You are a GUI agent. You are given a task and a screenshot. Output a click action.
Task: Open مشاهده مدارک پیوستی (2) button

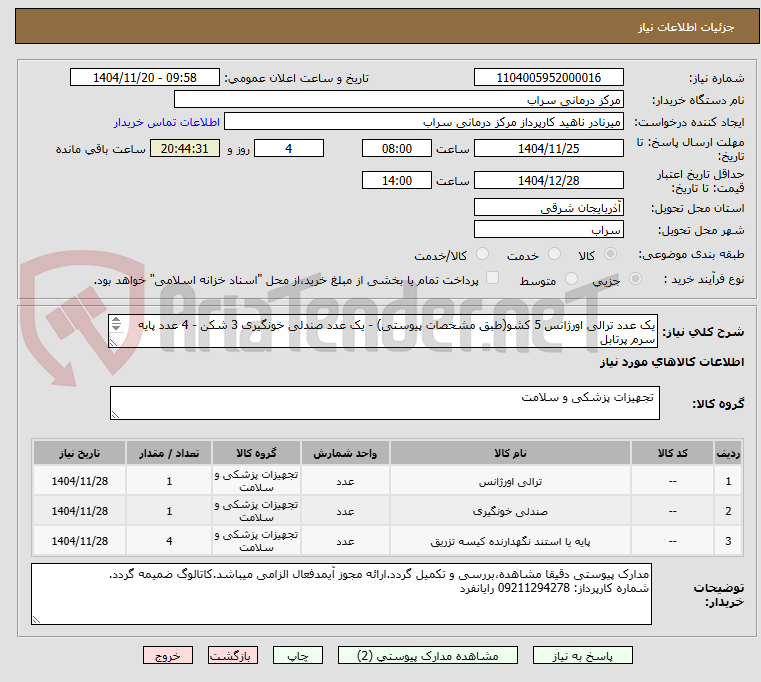point(428,655)
